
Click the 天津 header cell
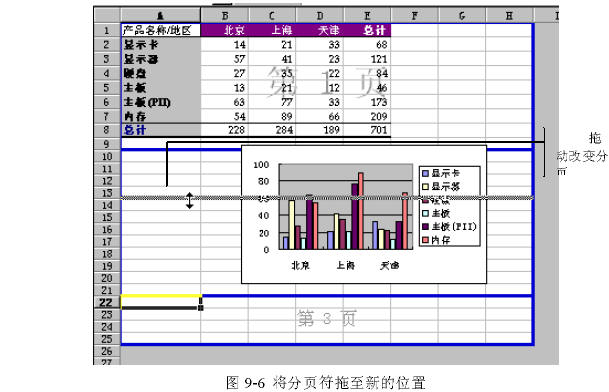pyautogui.click(x=320, y=30)
